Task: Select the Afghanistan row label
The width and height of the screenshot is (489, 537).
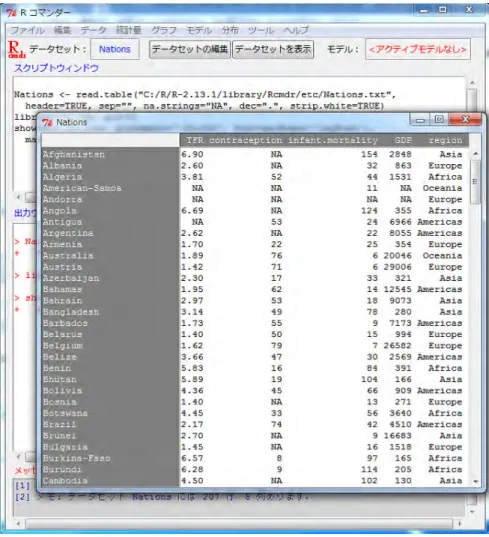Action: tap(74, 154)
